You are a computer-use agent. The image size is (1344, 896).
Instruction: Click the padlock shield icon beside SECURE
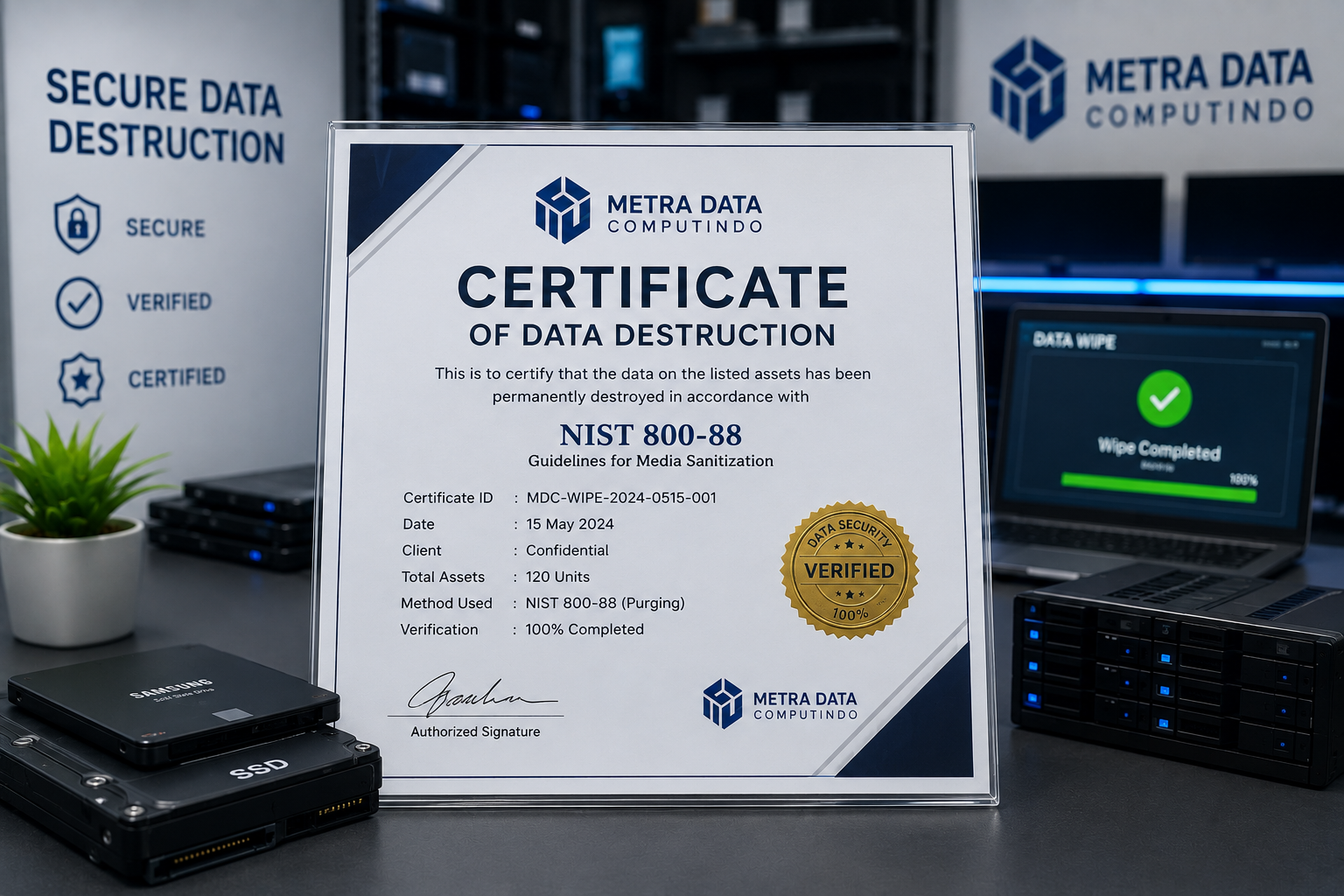coord(77,224)
